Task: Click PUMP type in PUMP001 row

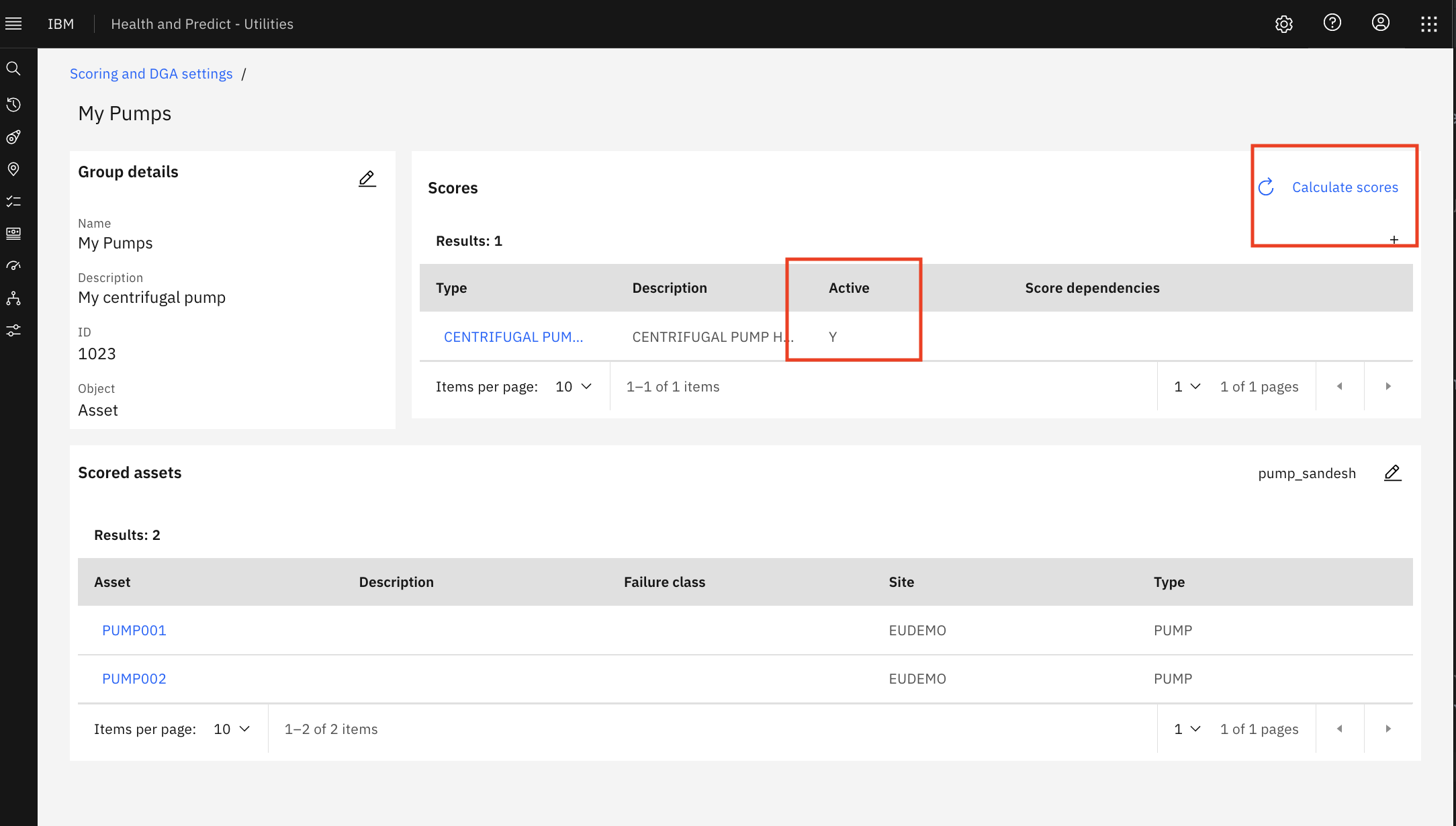Action: [x=1173, y=631]
